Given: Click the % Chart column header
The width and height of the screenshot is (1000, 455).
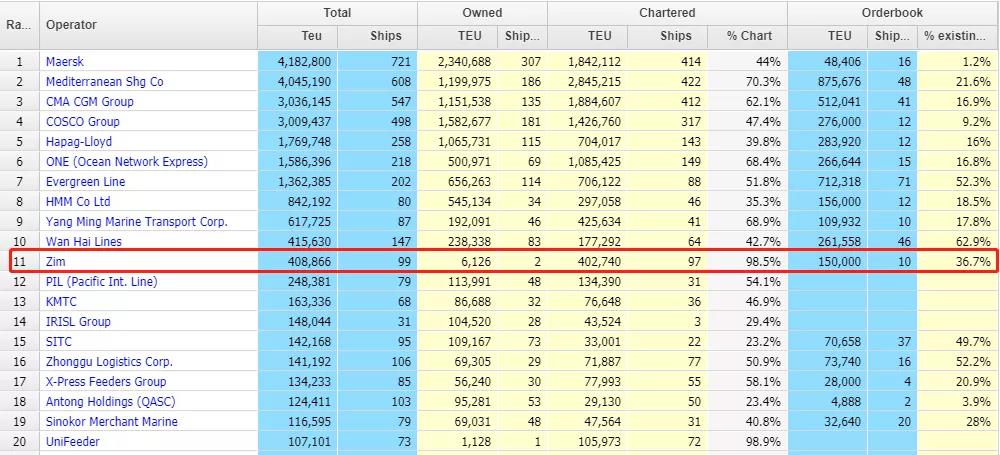Looking at the screenshot, I should pyautogui.click(x=749, y=36).
